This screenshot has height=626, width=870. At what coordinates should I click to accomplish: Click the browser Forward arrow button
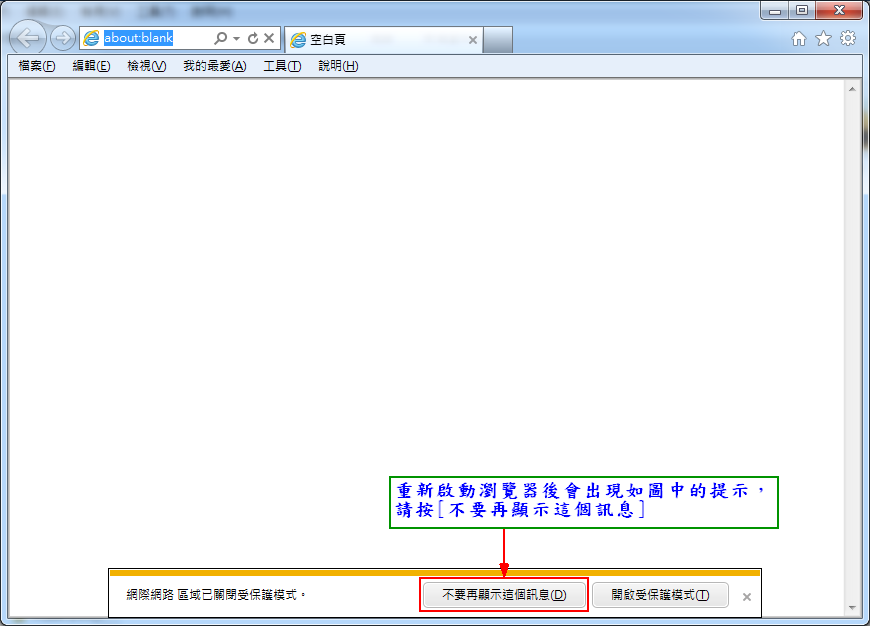click(63, 39)
